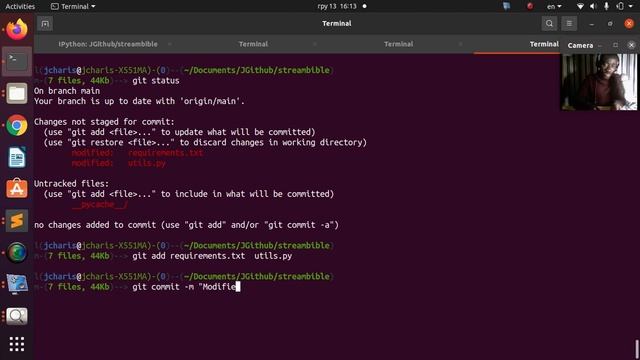Click the 'modified: requirements.txt' line
Viewport: 640px width, 360px height.
point(137,153)
